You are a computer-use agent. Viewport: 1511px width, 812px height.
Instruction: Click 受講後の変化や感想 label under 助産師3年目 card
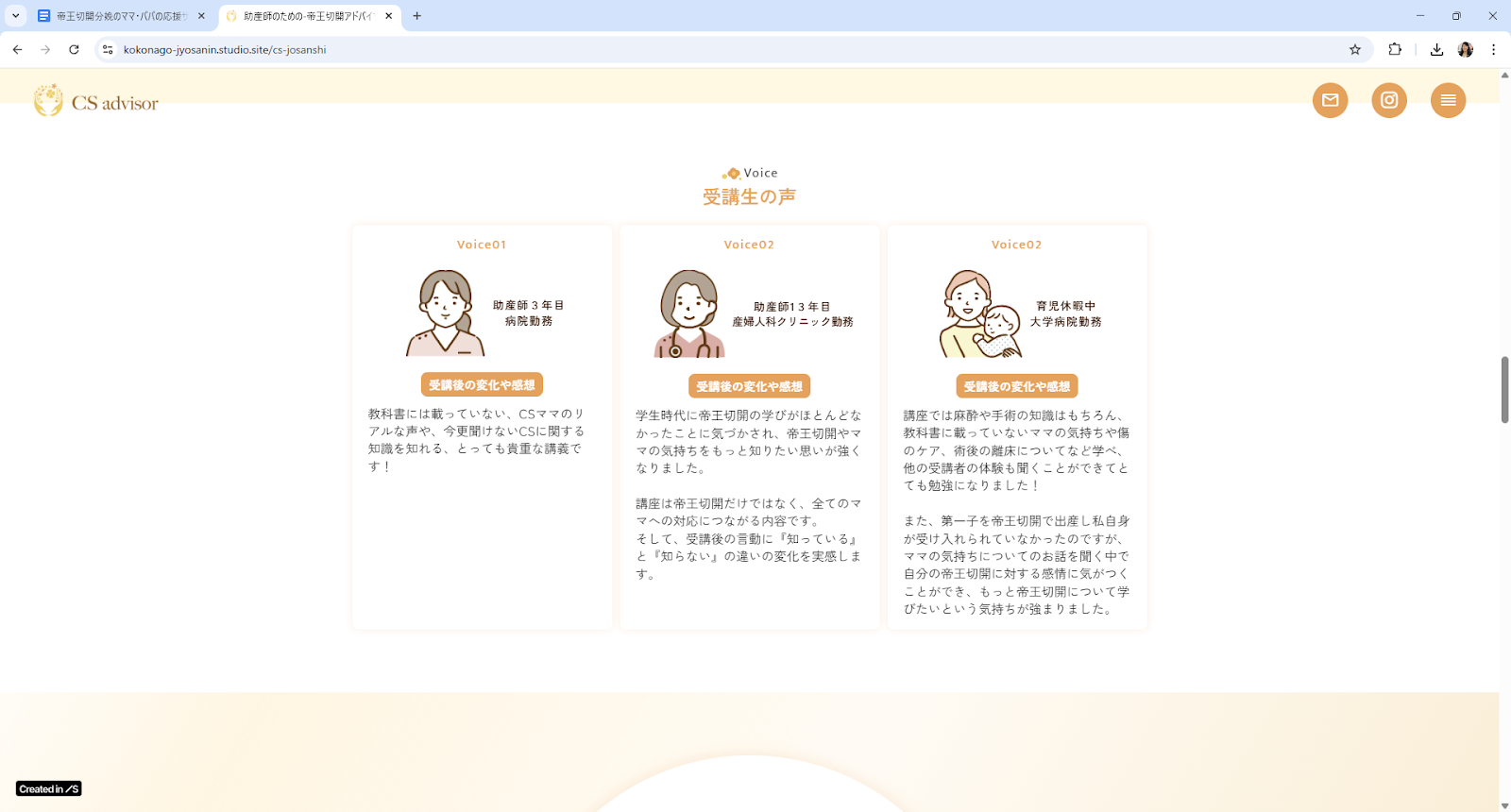pyautogui.click(x=482, y=384)
